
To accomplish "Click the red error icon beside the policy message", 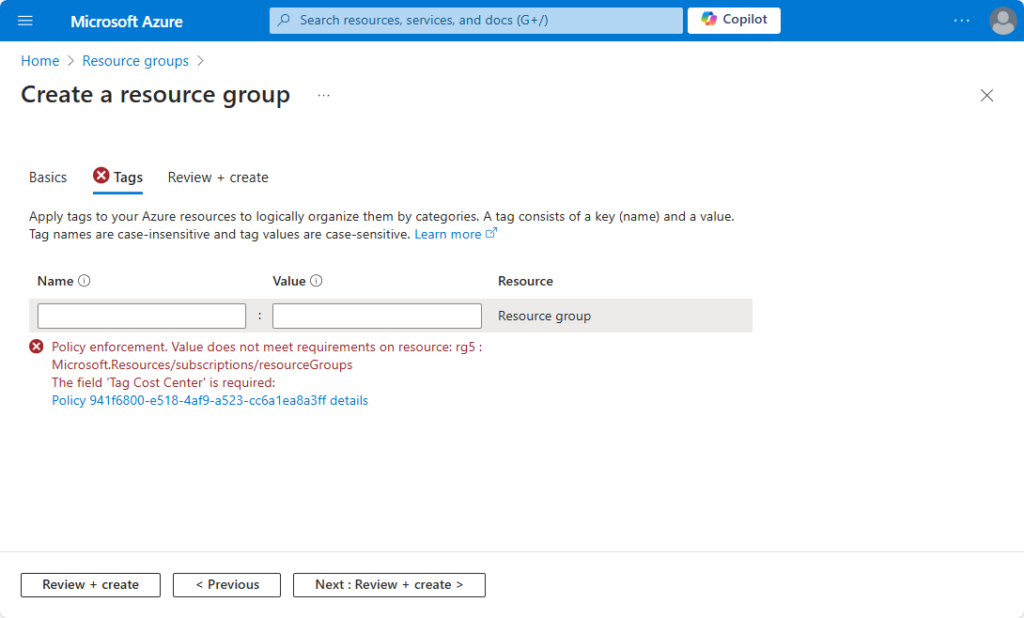I will coord(36,346).
